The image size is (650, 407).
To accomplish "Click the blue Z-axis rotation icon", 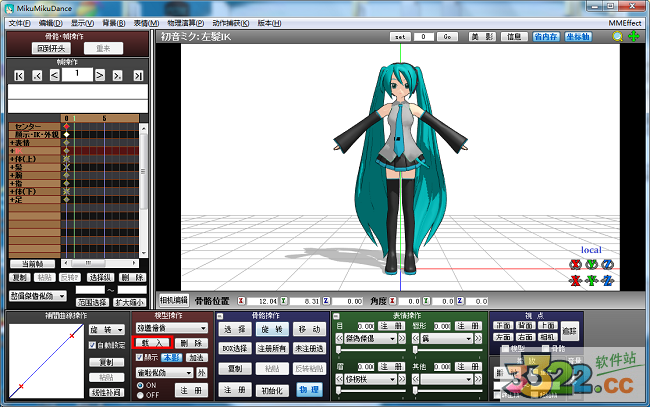I will (607, 264).
